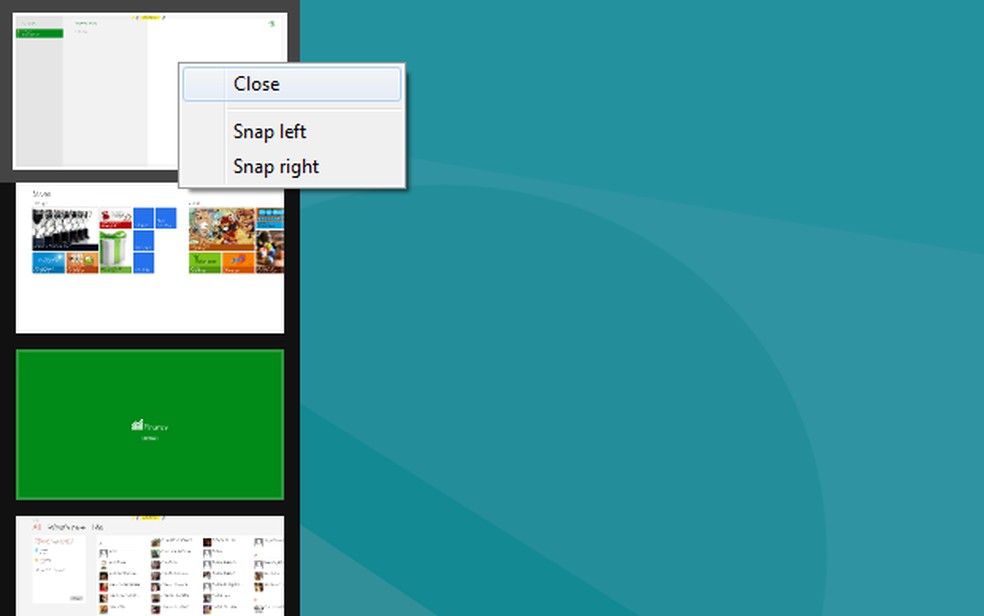This screenshot has height=616, width=984.
Task: Switch to the Finance app via its green thumbnail
Action: (150, 423)
